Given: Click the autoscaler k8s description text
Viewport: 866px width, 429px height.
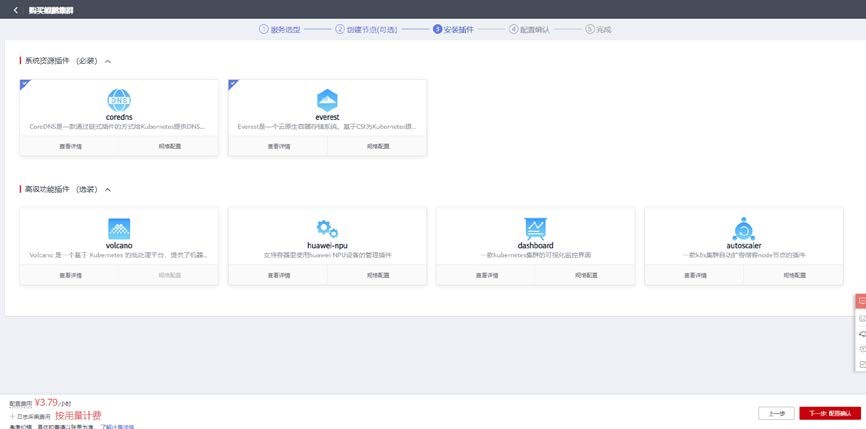Looking at the screenshot, I should tap(743, 255).
